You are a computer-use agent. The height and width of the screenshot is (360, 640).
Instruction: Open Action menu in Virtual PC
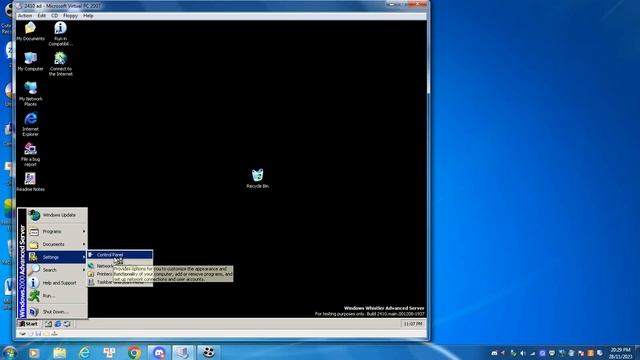pyautogui.click(x=24, y=16)
